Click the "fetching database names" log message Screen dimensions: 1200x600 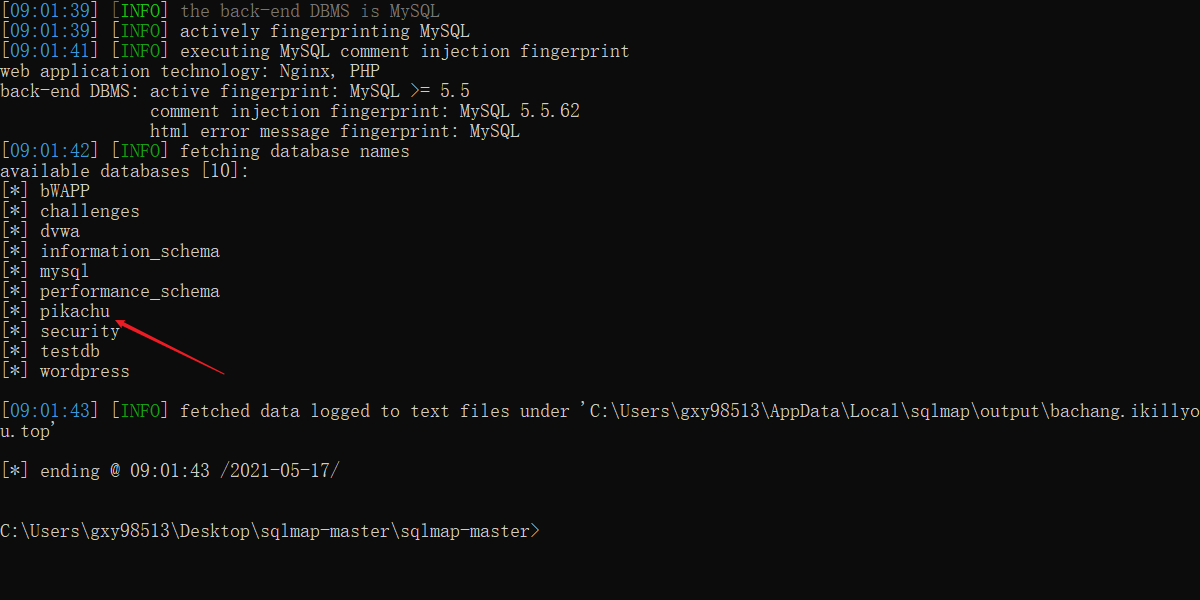pos(294,151)
